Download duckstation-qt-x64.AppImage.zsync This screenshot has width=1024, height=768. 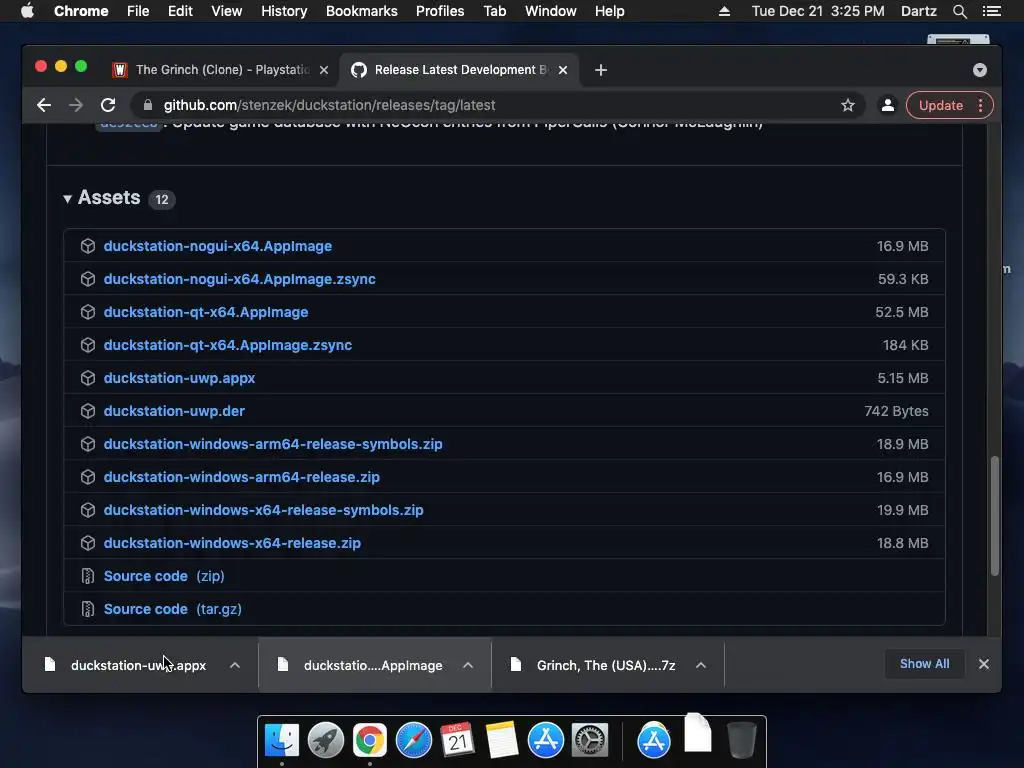pos(228,345)
